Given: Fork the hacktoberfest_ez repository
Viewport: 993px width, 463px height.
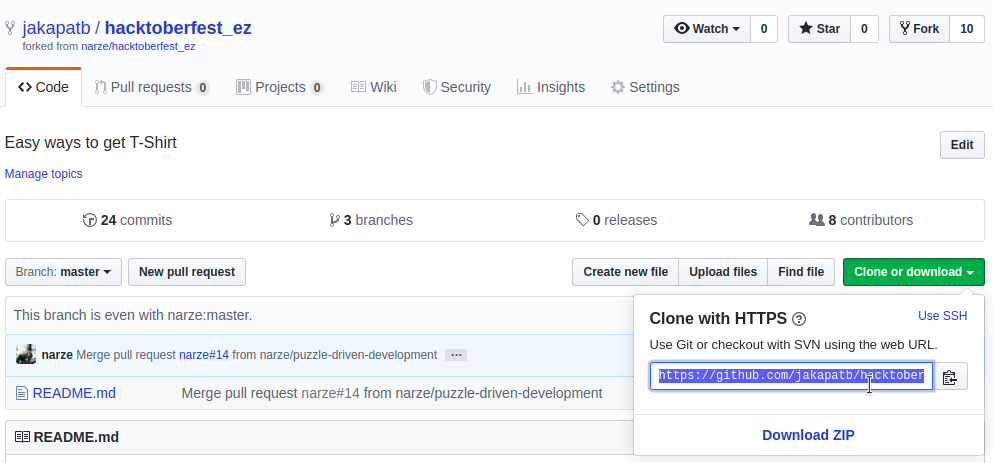Looking at the screenshot, I should coord(918,29).
